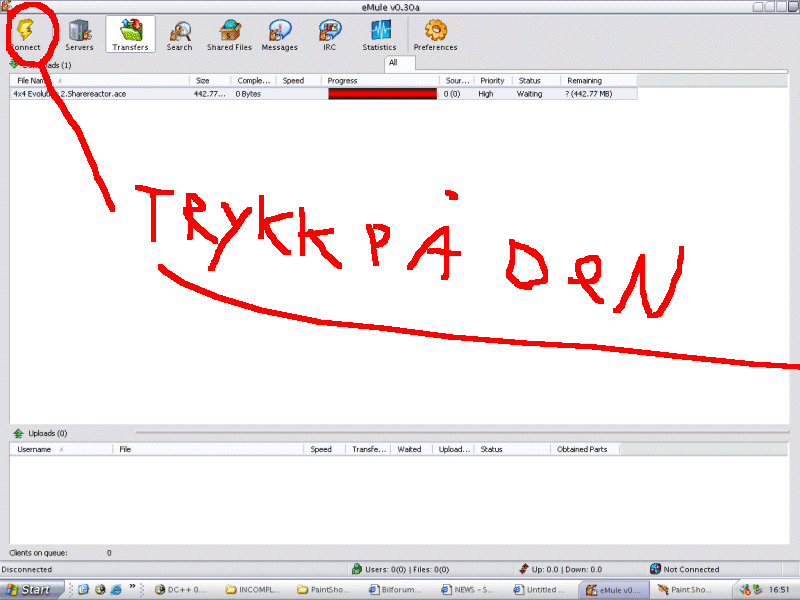Toggle the Uploads (0) pane icon
Screen dimensions: 800x600
click(x=18, y=434)
